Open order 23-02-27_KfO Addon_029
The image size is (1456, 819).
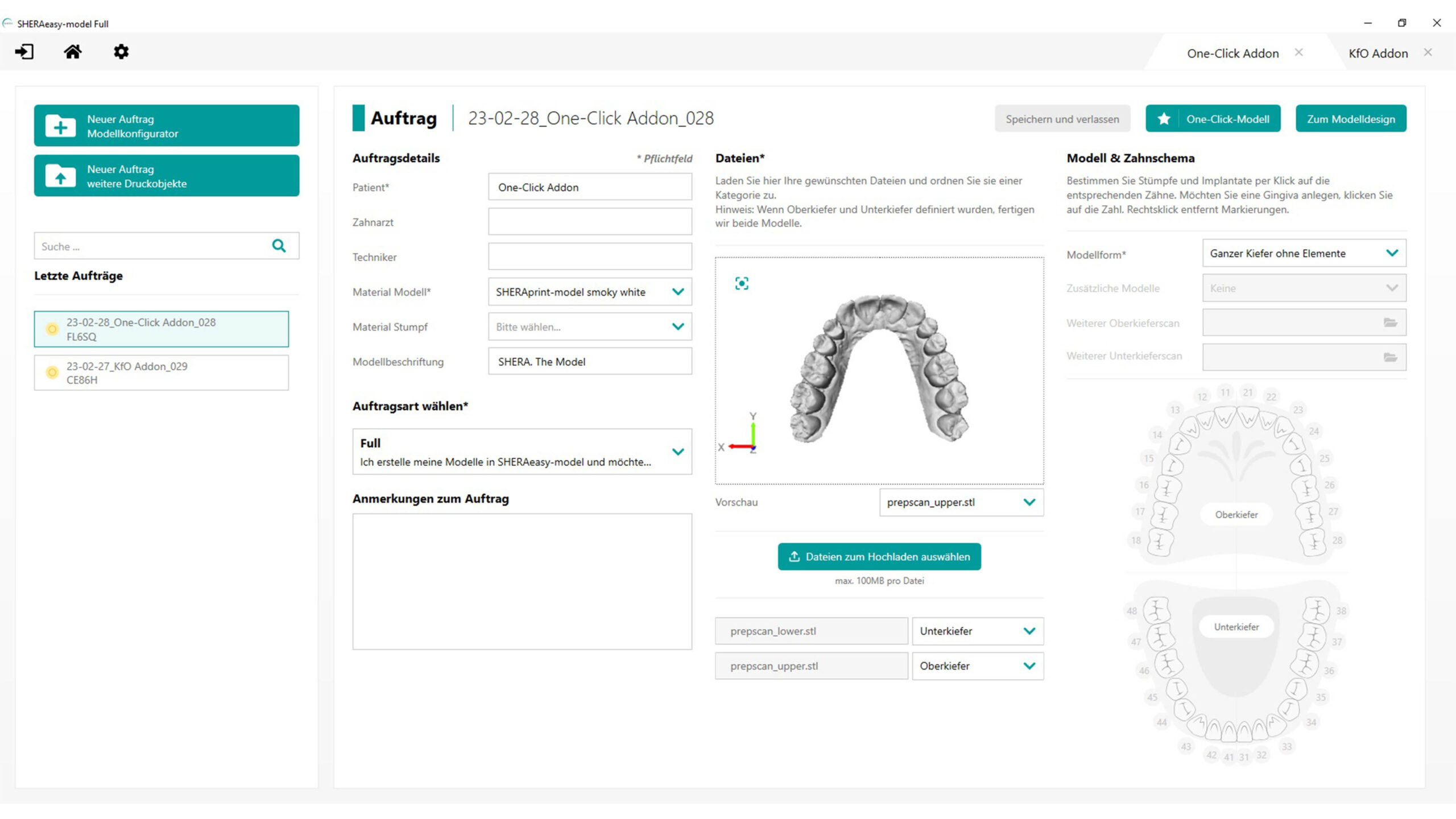coord(162,373)
